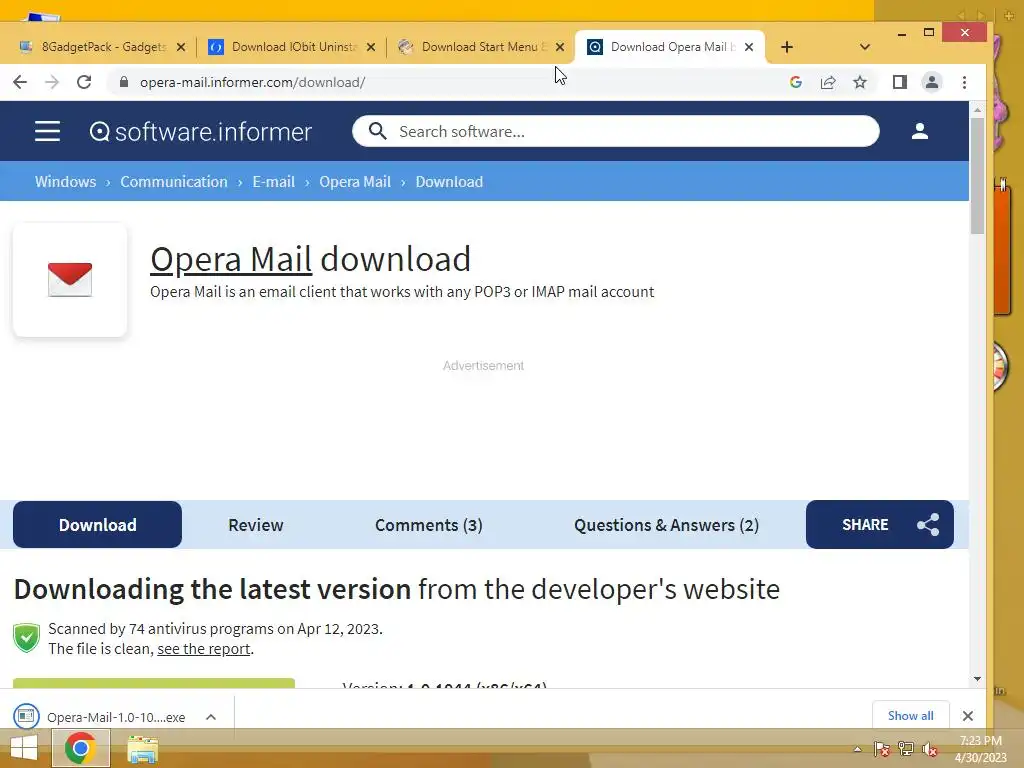Click the browser forward arrow
This screenshot has width=1024, height=768.
[x=52, y=82]
